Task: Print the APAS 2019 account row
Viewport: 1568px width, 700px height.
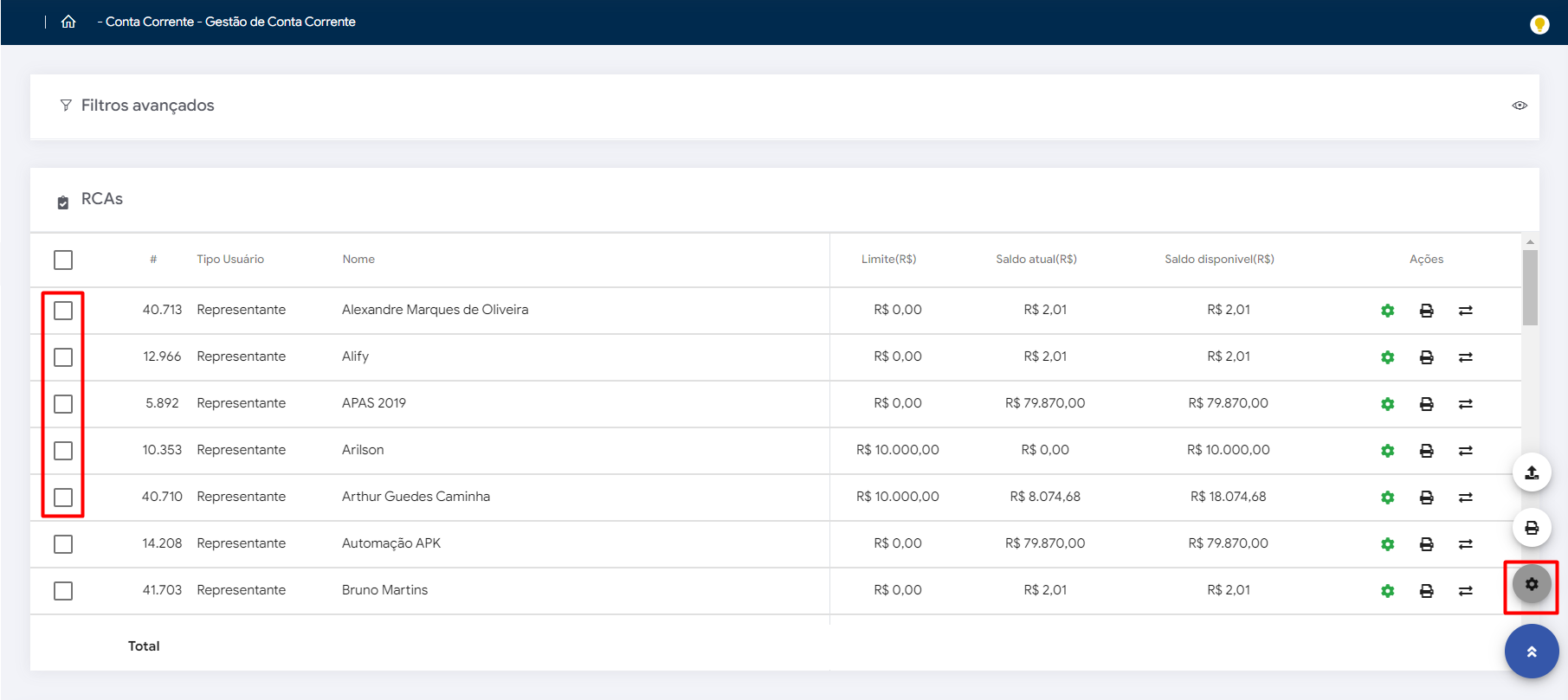Action: tap(1426, 404)
